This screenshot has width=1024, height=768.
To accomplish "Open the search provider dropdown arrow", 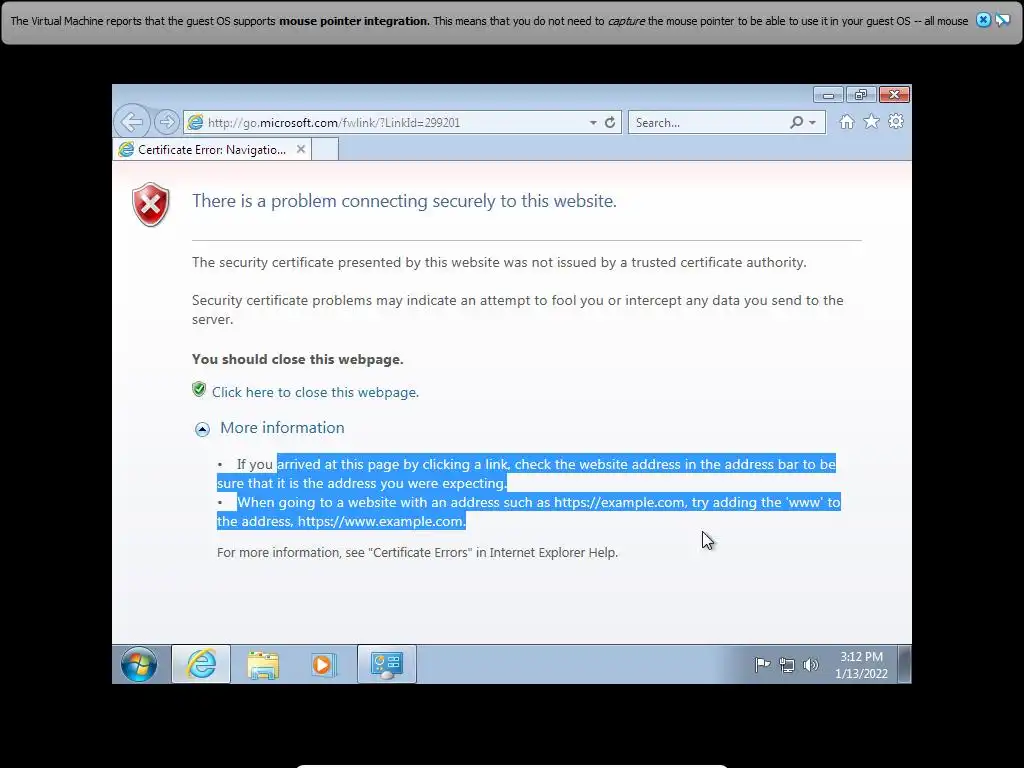I will (812, 123).
